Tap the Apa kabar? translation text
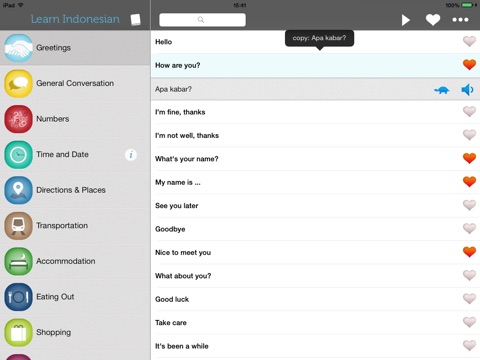480x360 pixels. pos(173,89)
